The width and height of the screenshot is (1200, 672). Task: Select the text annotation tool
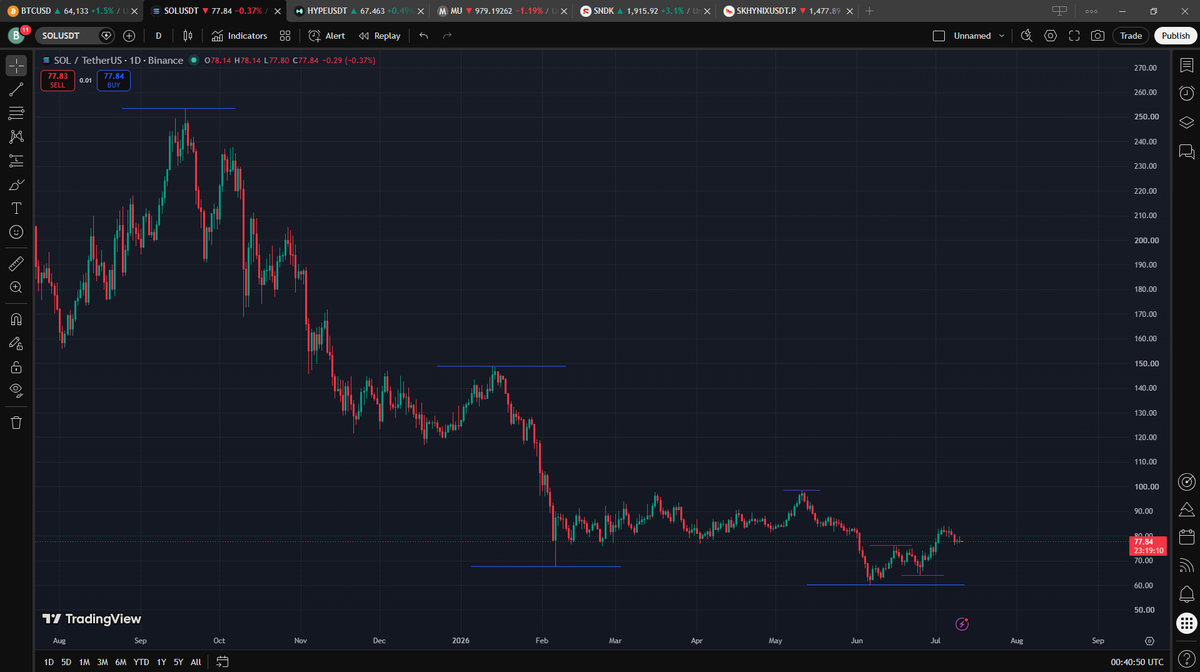16,208
